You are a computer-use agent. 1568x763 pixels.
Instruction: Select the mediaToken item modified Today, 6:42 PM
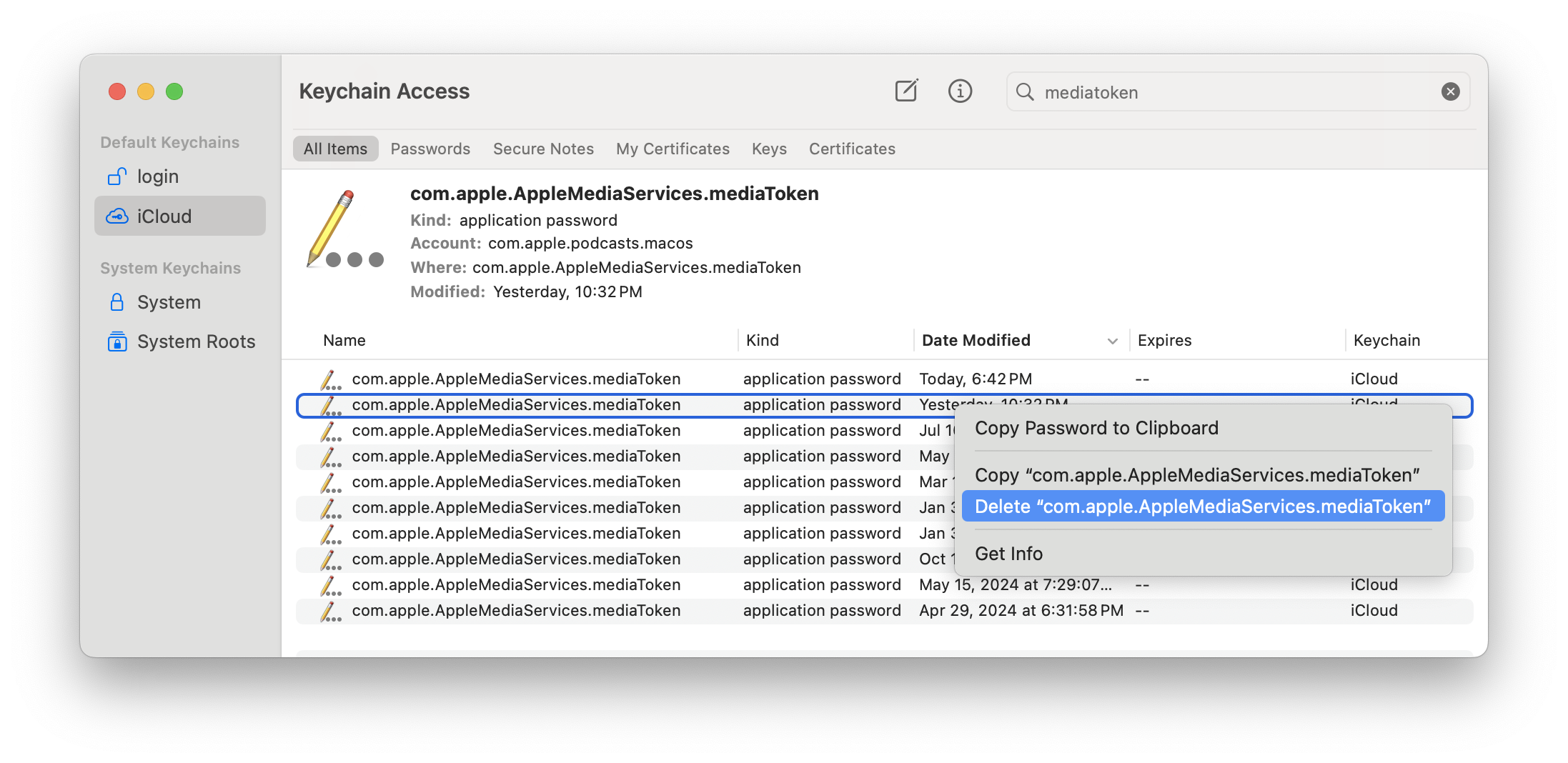884,379
